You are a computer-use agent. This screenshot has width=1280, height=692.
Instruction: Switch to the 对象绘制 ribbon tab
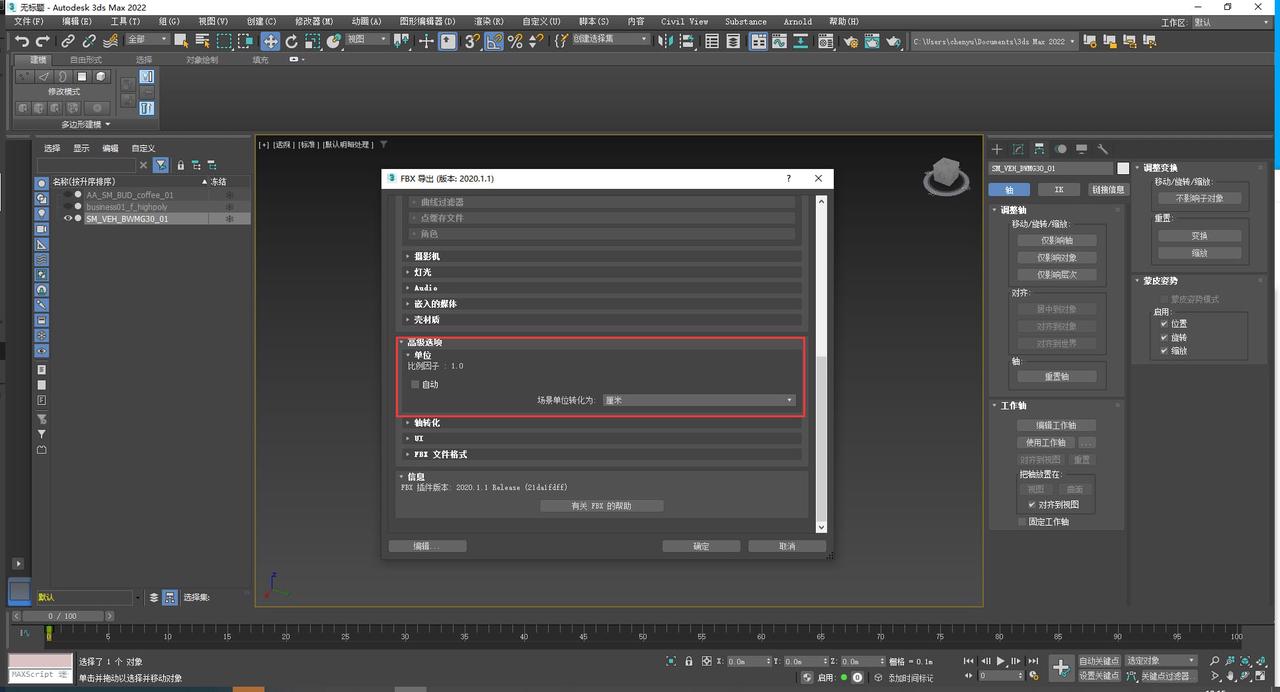click(x=201, y=60)
